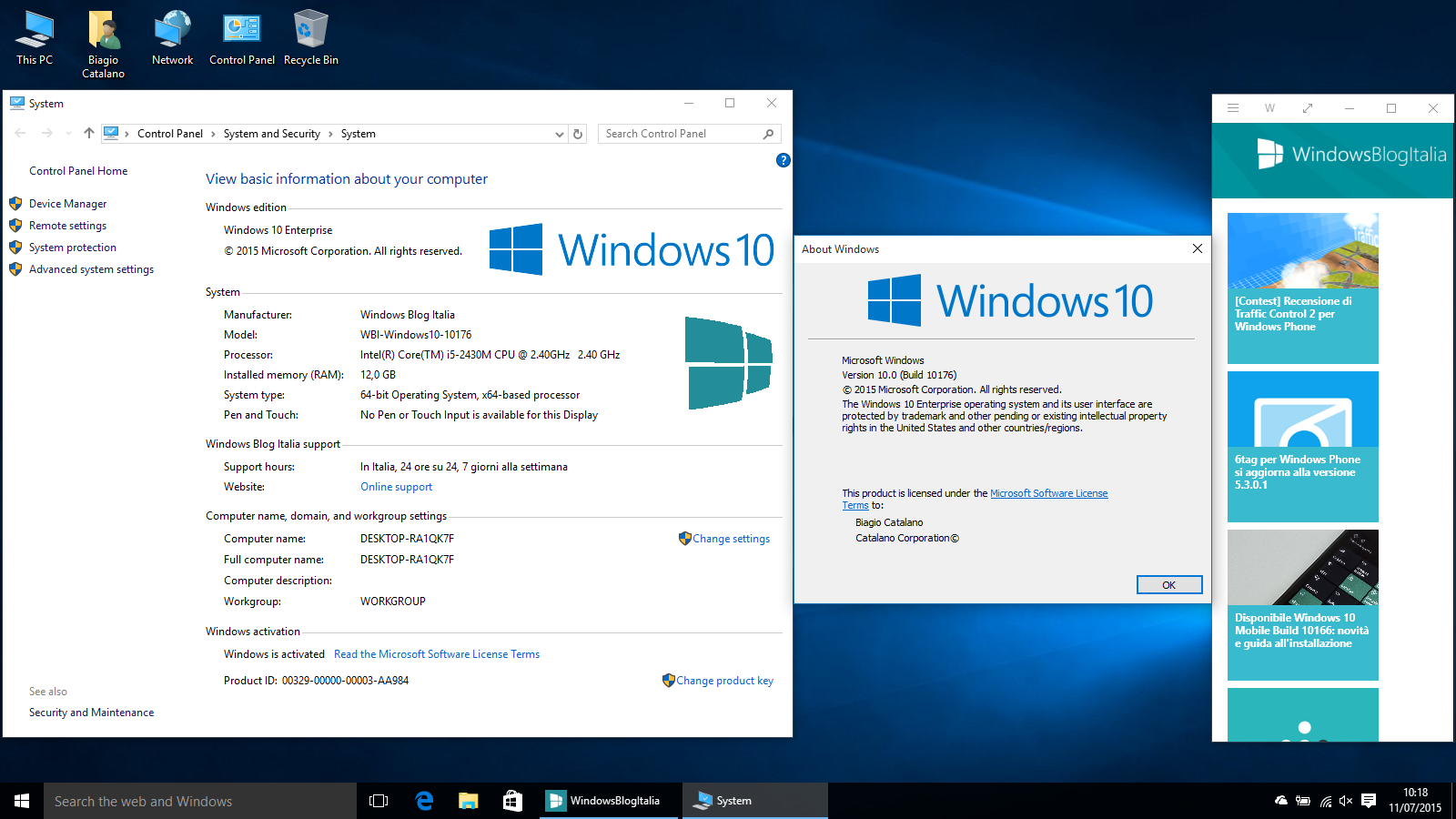Open Windows 10 Mobile Build 10166 article tile
The height and width of the screenshot is (819, 1456).
click(x=1303, y=605)
